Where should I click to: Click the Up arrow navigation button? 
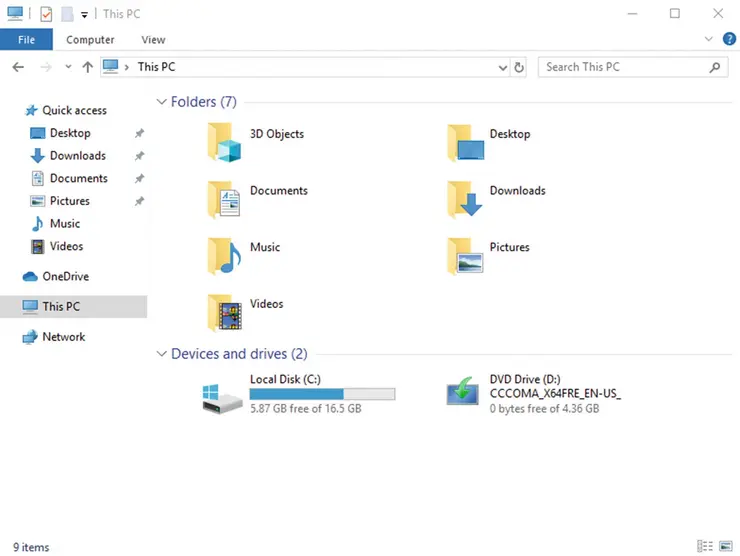pos(88,67)
